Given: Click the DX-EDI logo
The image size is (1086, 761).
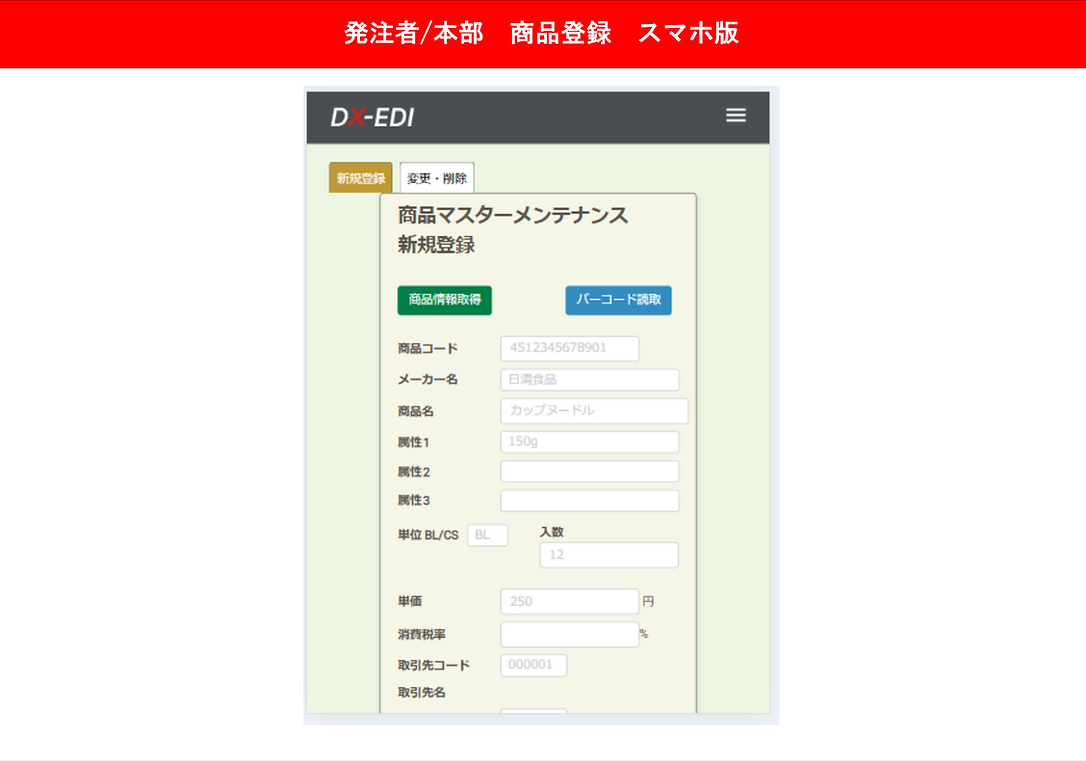Looking at the screenshot, I should point(373,118).
